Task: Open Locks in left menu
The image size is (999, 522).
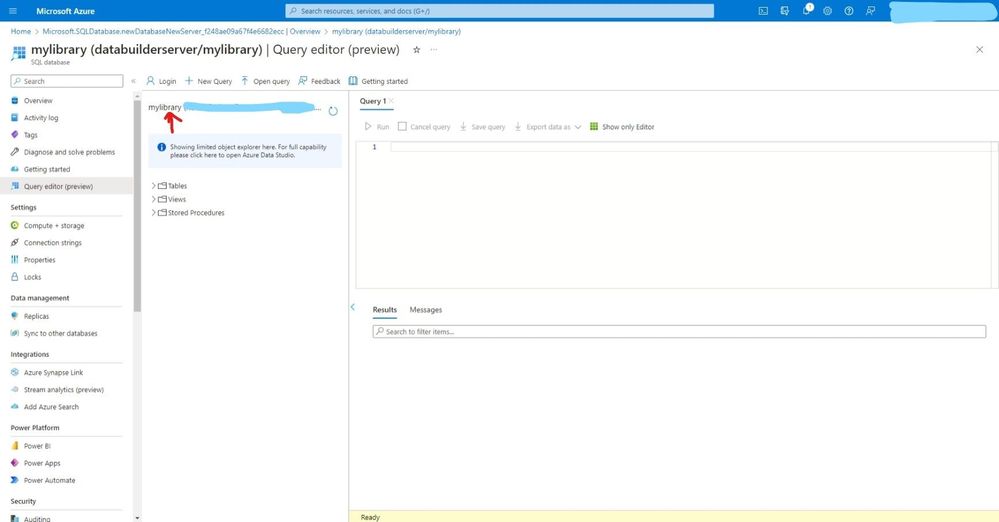Action: [x=32, y=277]
